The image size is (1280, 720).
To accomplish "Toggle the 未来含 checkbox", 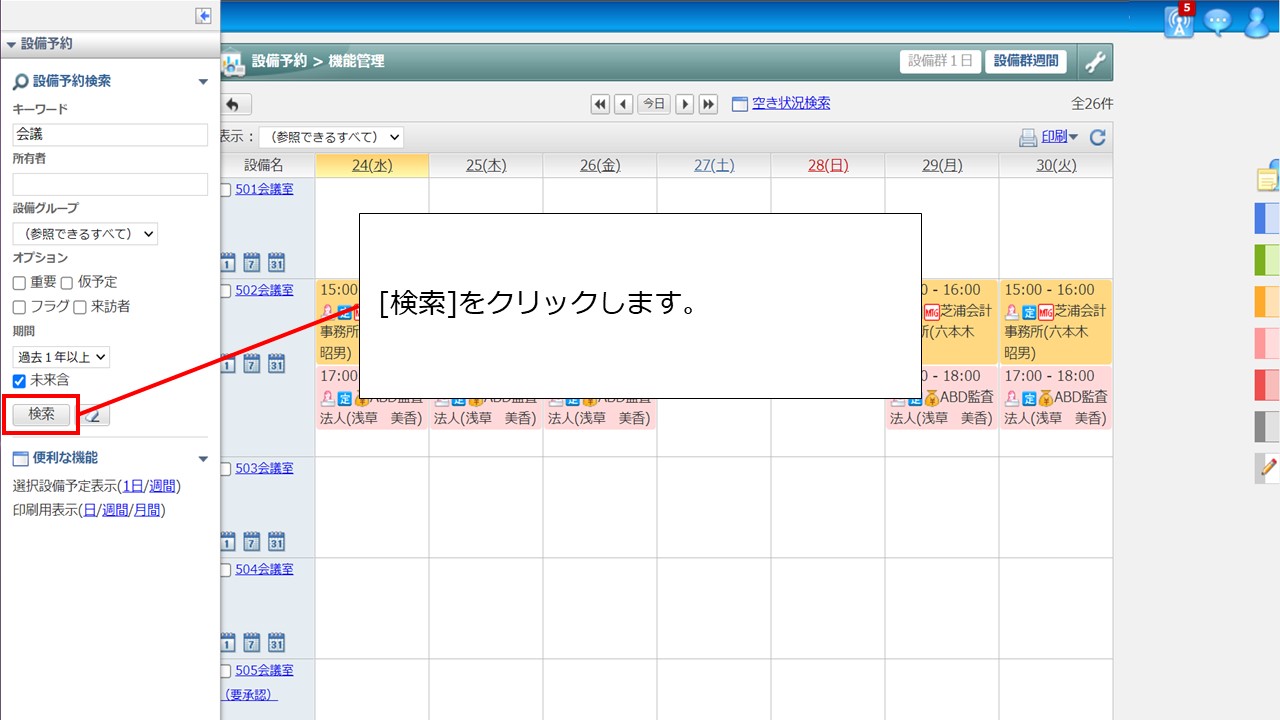I will (x=19, y=381).
